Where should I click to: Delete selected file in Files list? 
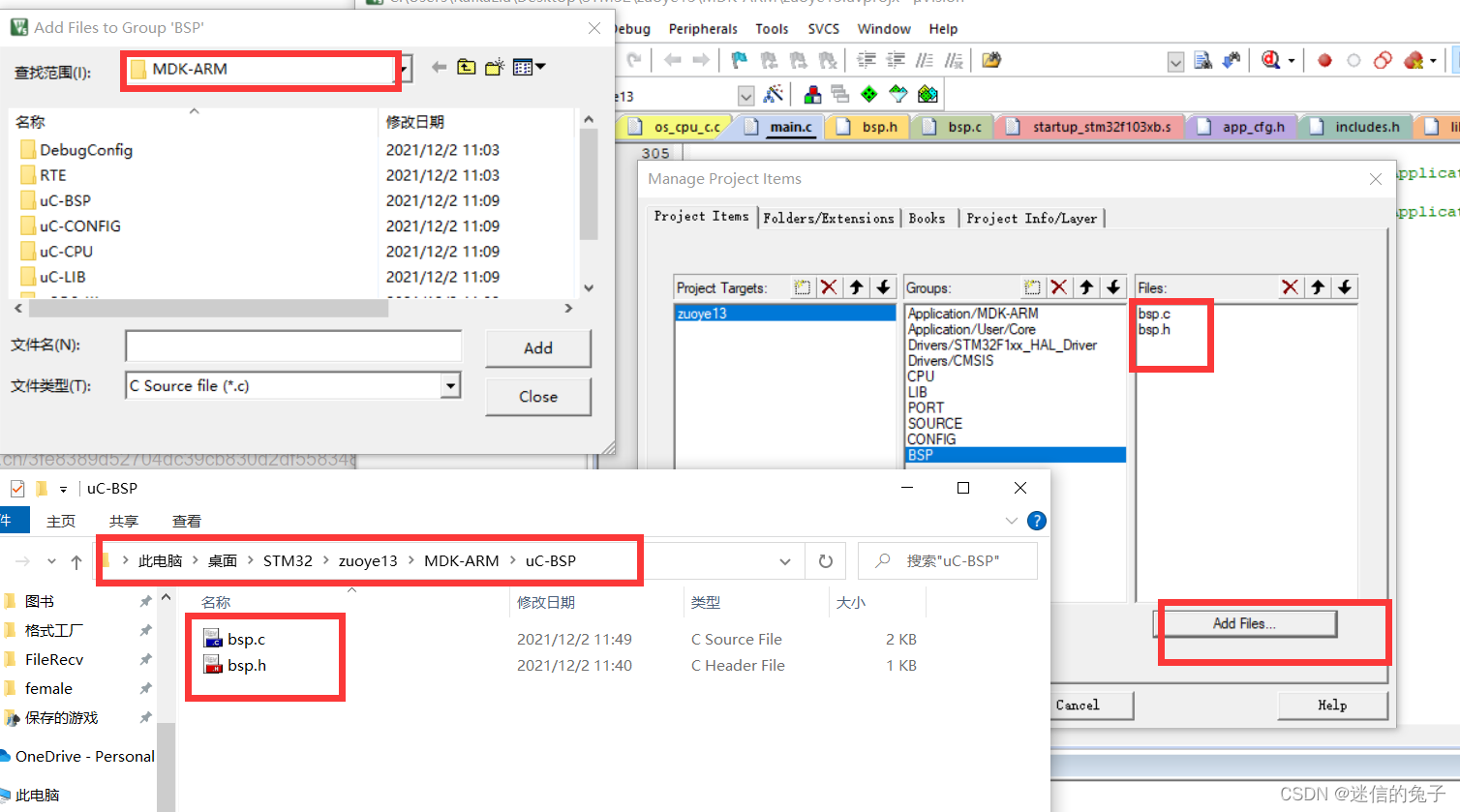(1290, 287)
